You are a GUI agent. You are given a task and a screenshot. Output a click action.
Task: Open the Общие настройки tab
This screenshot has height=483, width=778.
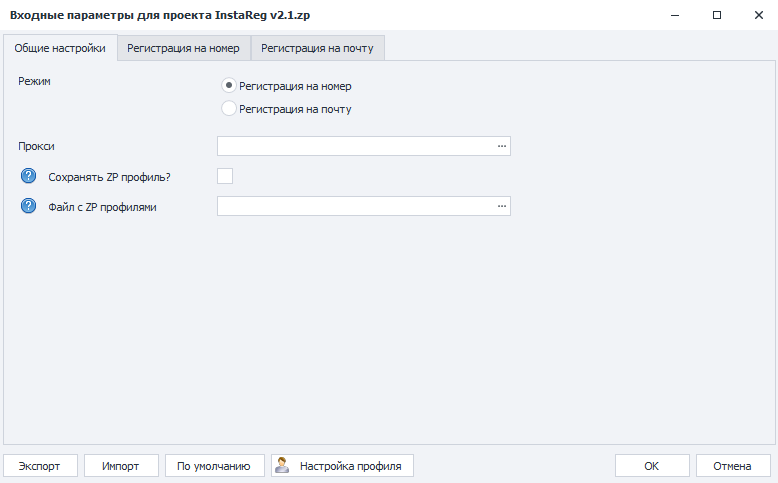point(60,48)
